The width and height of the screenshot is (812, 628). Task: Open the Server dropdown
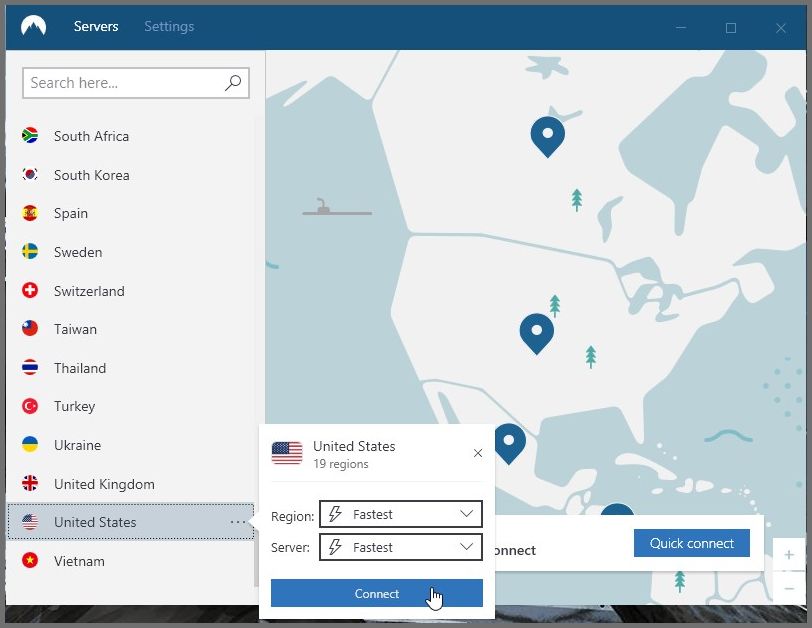(401, 547)
